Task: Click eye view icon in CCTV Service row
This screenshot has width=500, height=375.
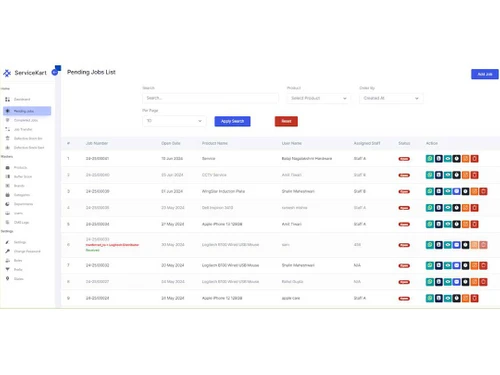Action: tap(448, 175)
